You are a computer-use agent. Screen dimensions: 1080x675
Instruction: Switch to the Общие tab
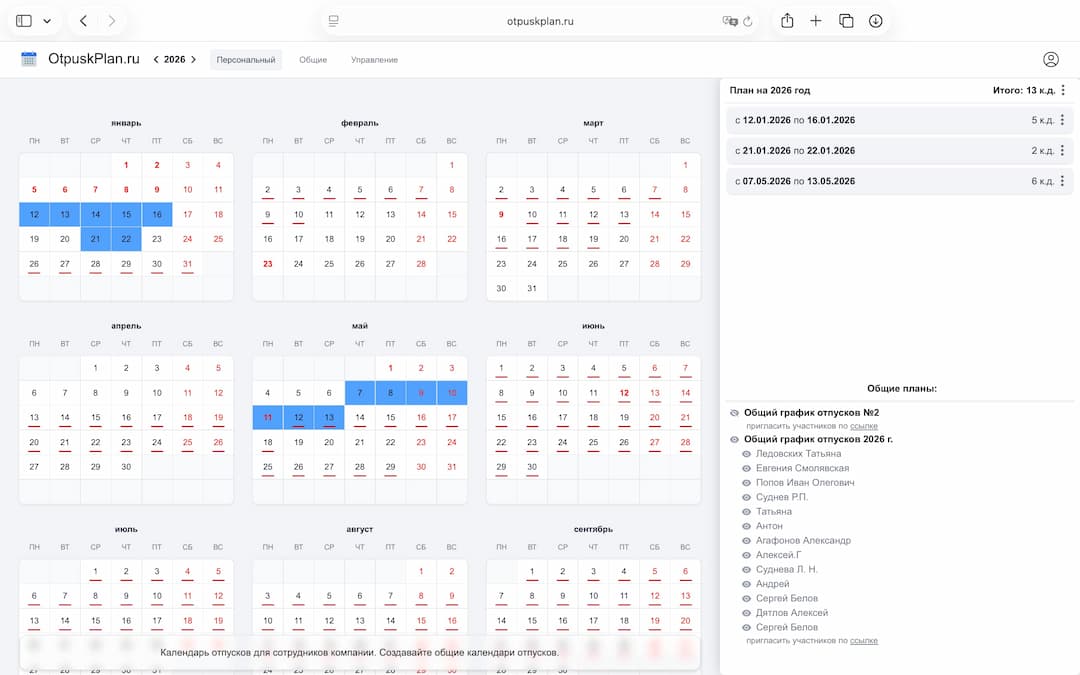click(313, 60)
